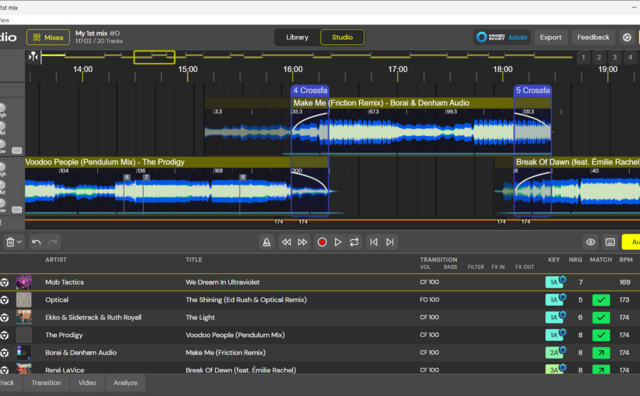
Task: Open the Feedback dialog
Action: [593, 37]
